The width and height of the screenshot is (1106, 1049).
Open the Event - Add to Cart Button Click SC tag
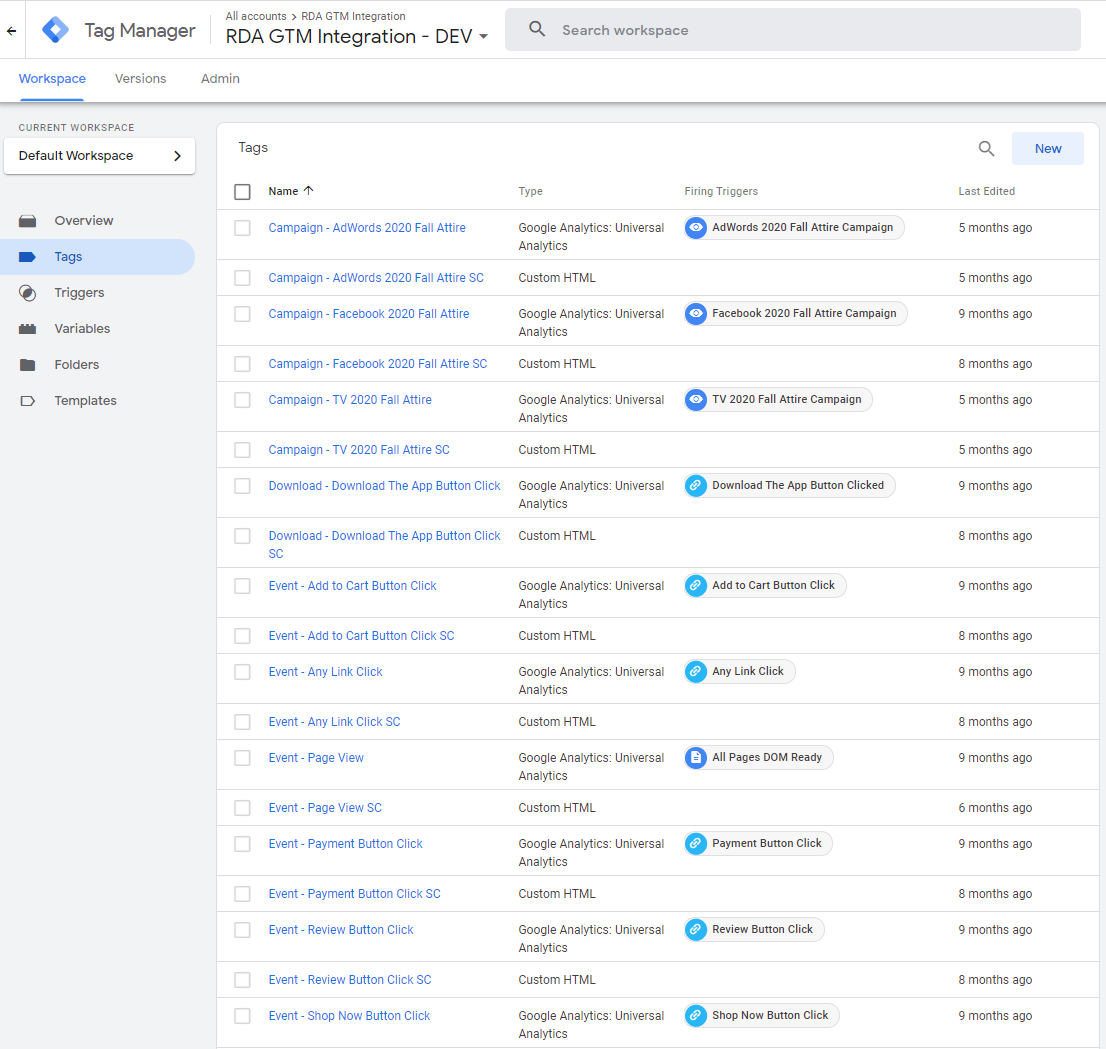pyautogui.click(x=361, y=636)
